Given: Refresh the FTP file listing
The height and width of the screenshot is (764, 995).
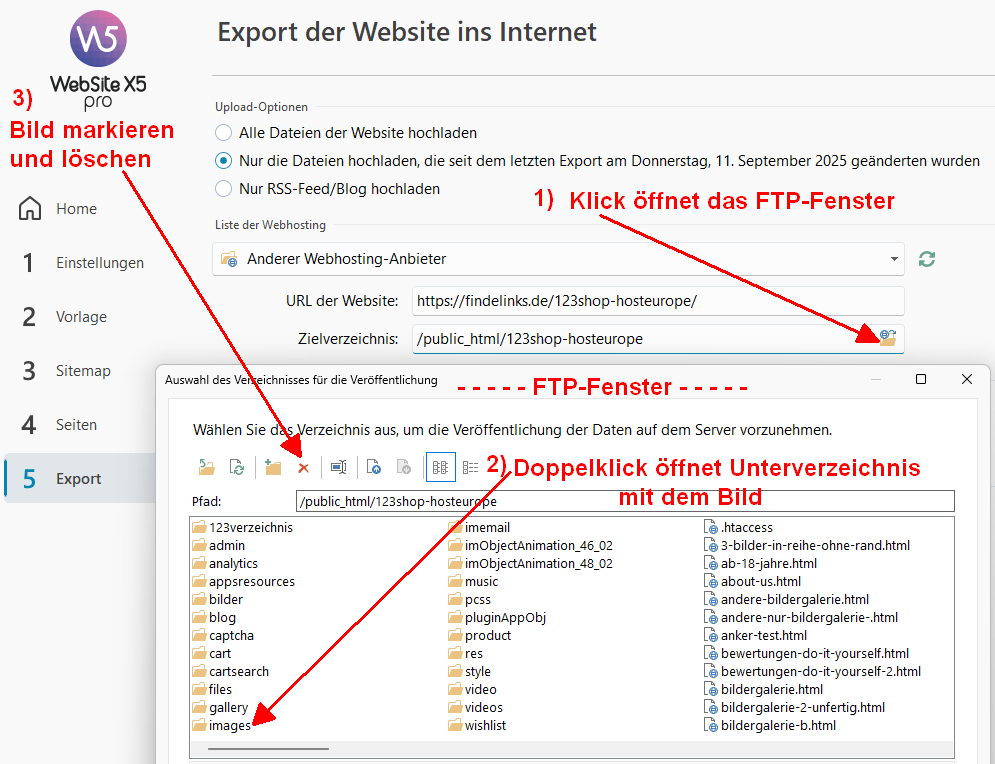Looking at the screenshot, I should point(237,468).
